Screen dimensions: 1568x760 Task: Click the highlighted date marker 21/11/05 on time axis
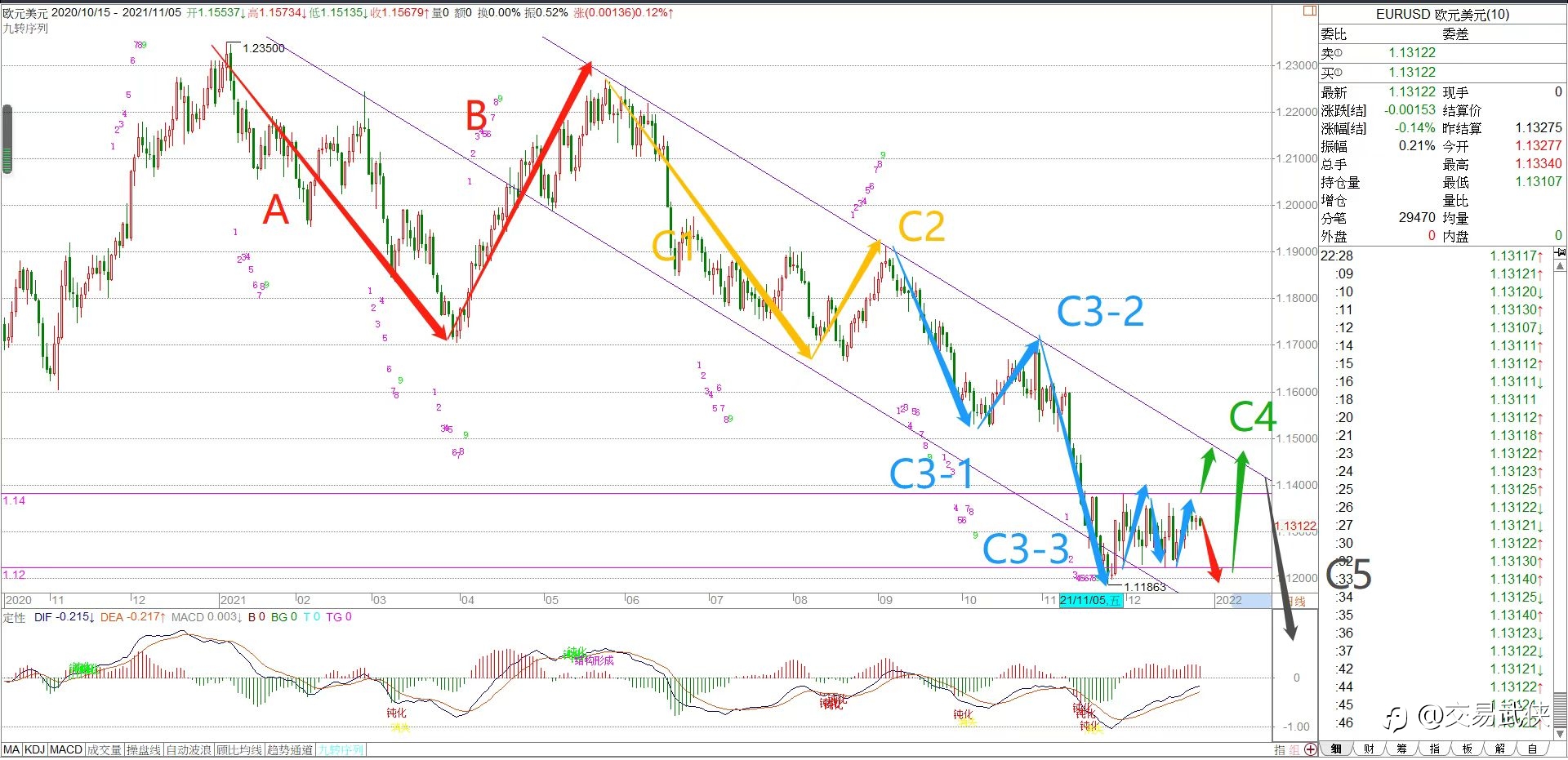[1091, 600]
